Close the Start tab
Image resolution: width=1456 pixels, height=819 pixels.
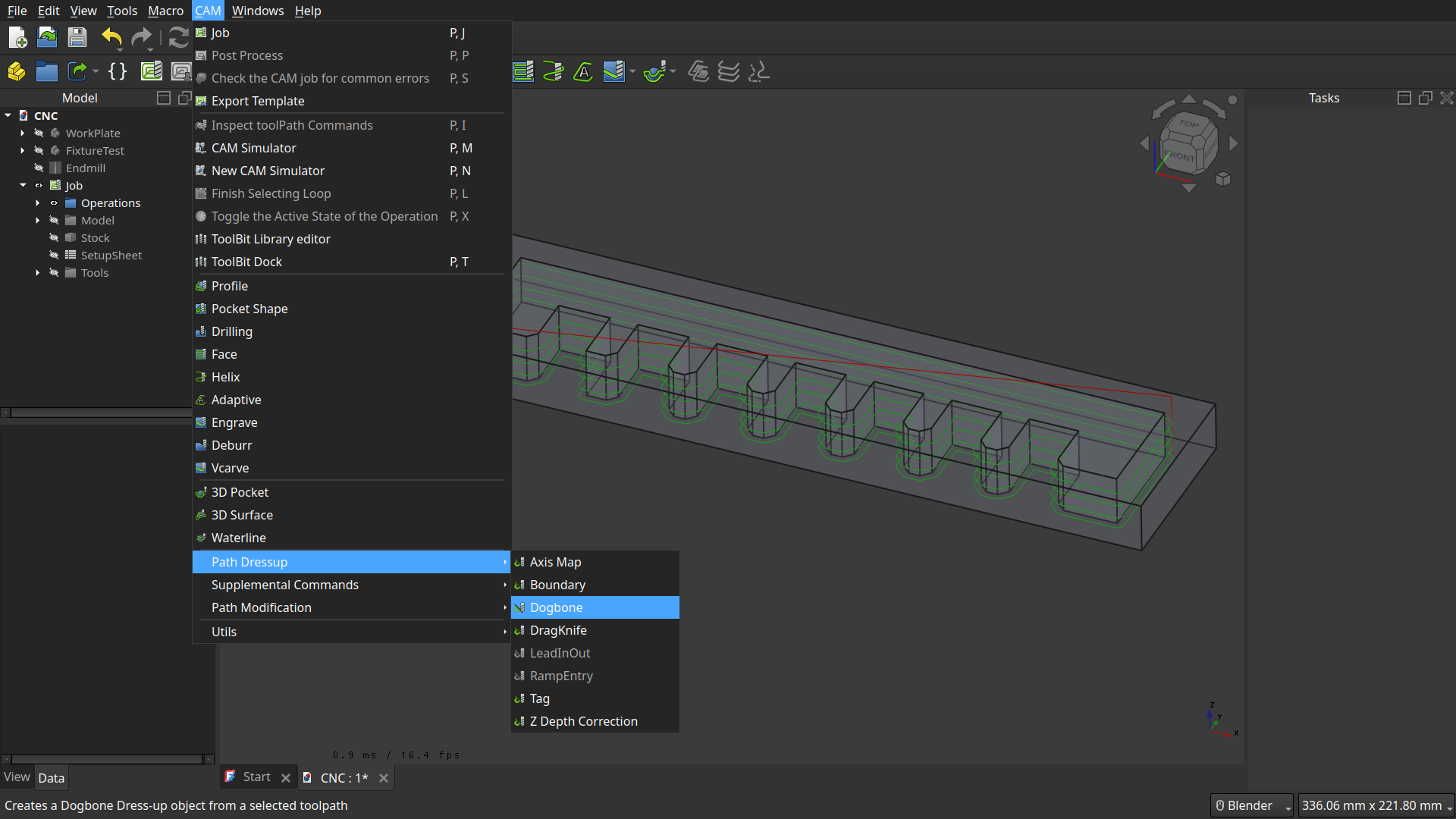pos(285,778)
